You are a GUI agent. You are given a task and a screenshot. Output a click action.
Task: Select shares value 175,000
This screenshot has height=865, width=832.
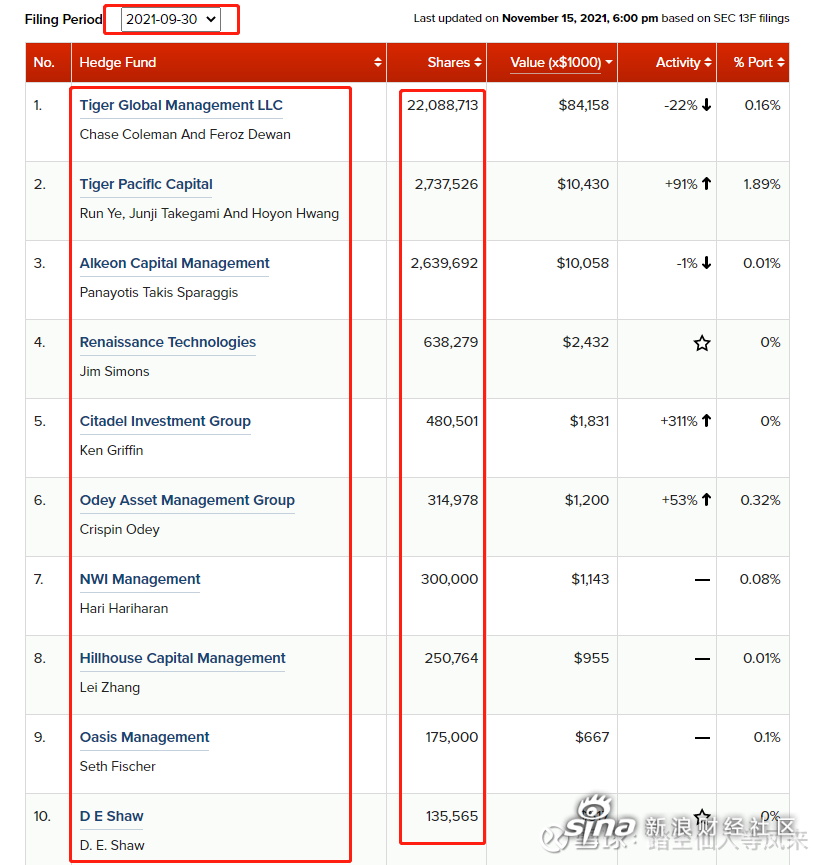(x=452, y=737)
